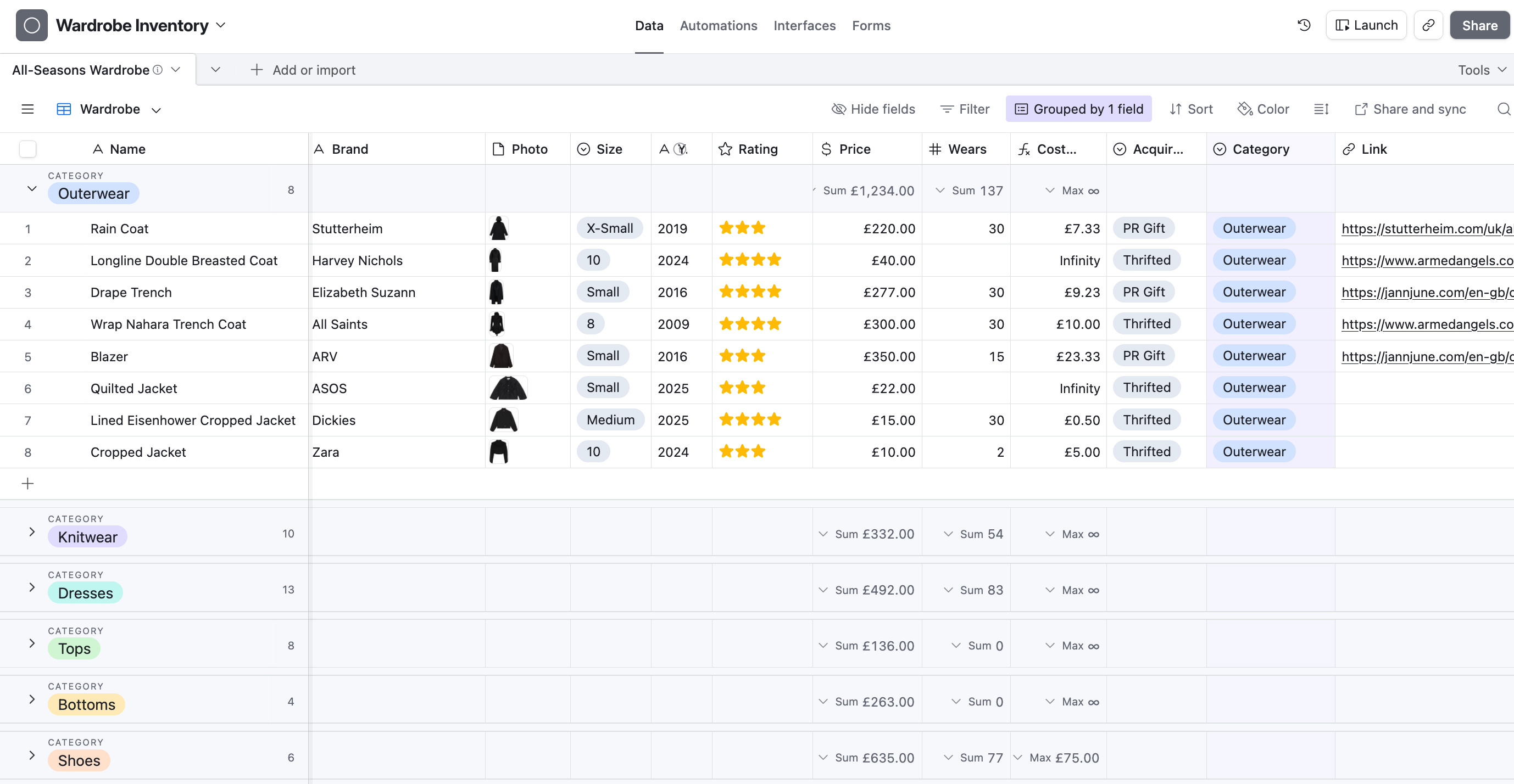Open Share and sync option

(1410, 109)
